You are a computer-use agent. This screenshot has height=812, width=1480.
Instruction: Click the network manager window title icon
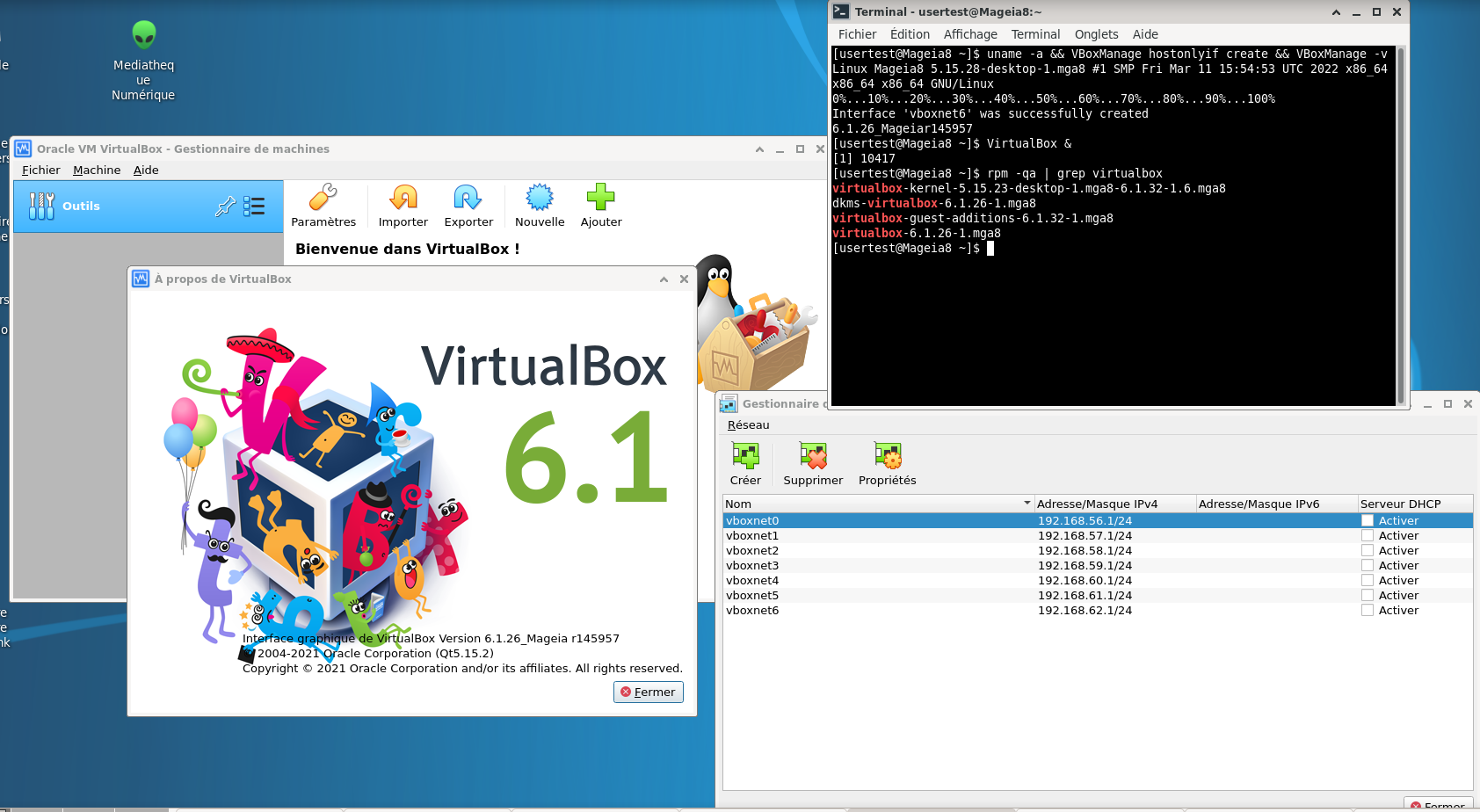(729, 403)
